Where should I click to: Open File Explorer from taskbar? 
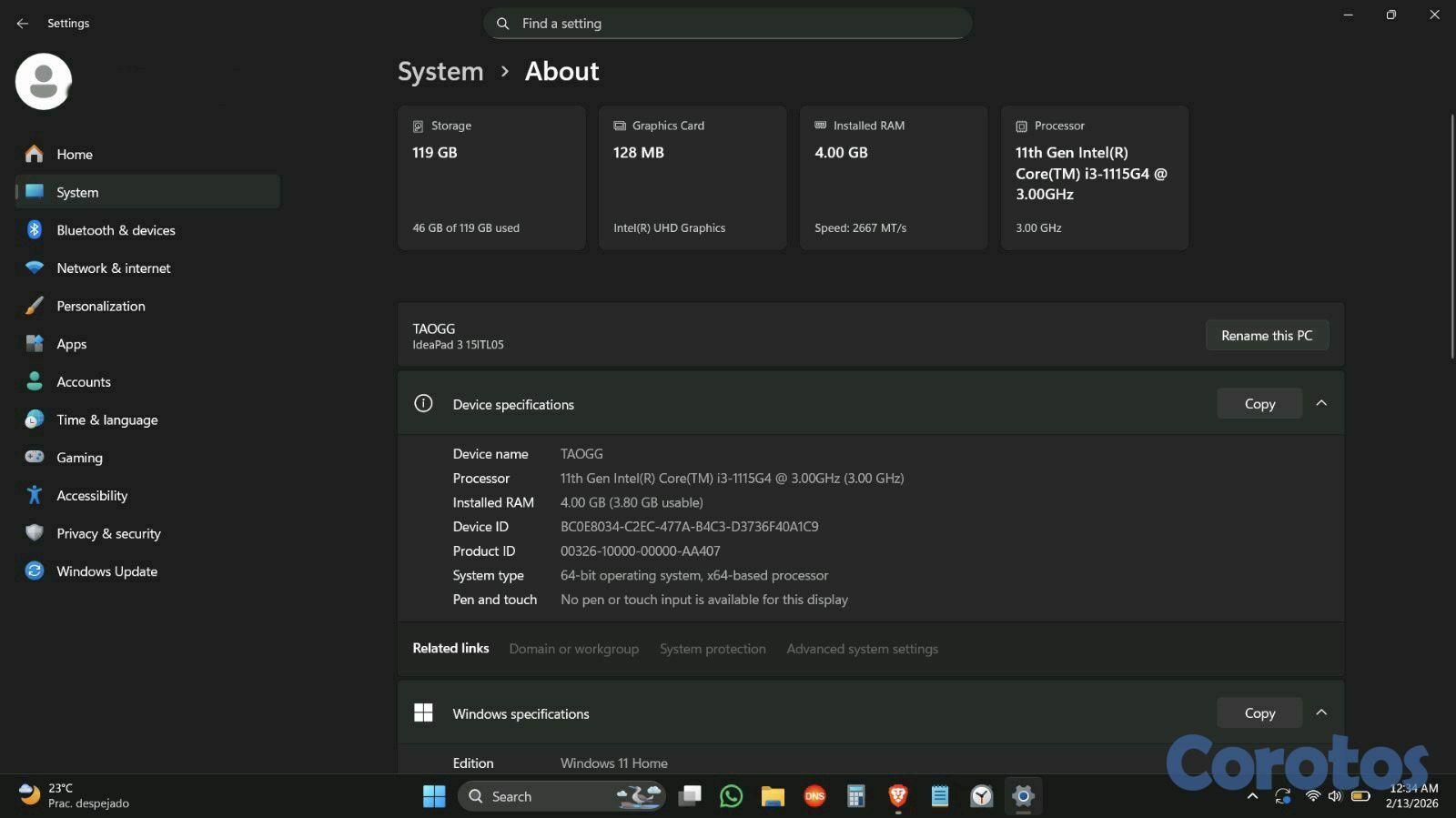pos(773,796)
